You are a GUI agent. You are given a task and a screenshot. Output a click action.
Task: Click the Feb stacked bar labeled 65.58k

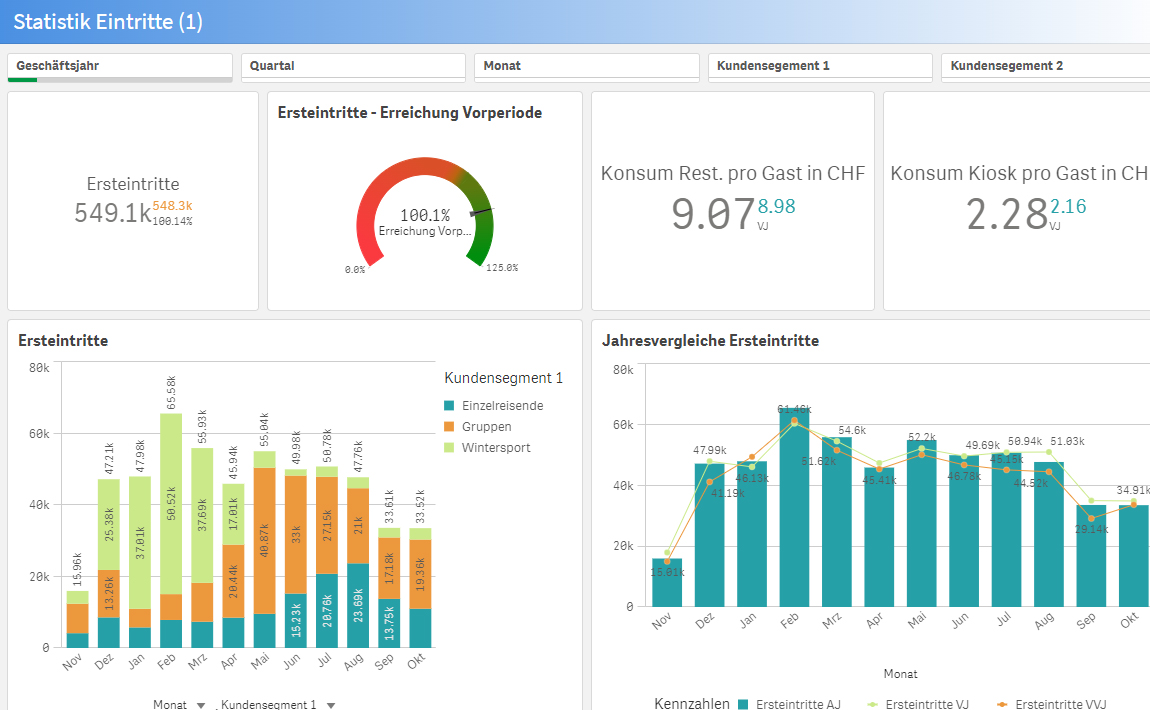pyautogui.click(x=171, y=530)
